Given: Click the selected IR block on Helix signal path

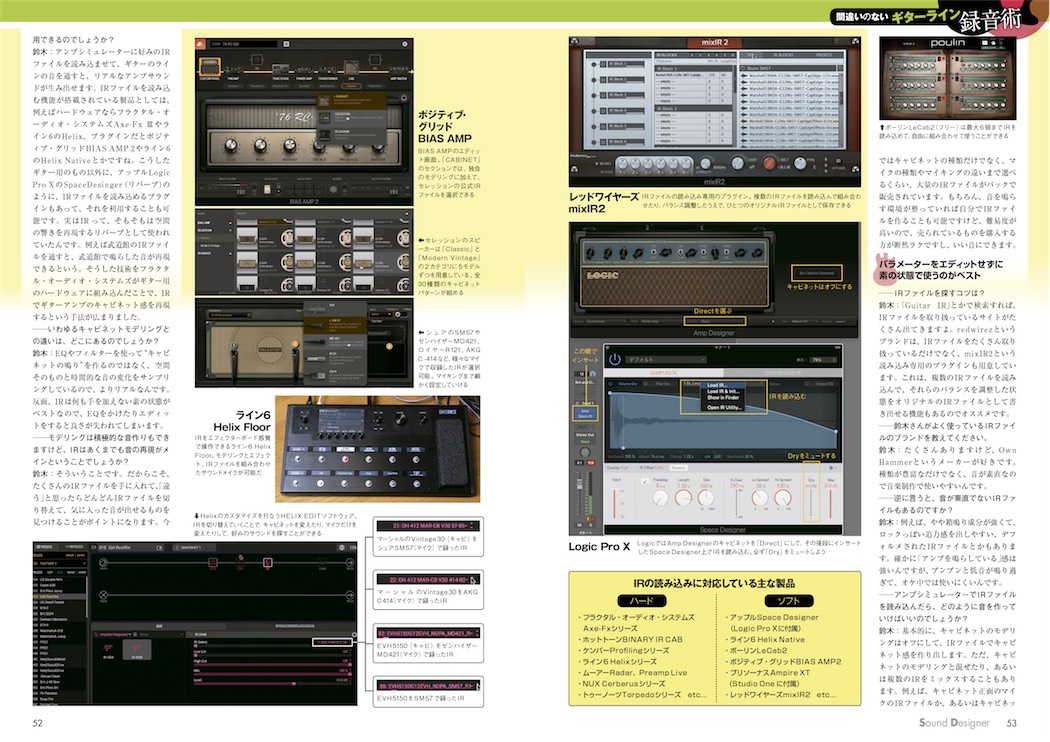Looking at the screenshot, I should tap(268, 562).
